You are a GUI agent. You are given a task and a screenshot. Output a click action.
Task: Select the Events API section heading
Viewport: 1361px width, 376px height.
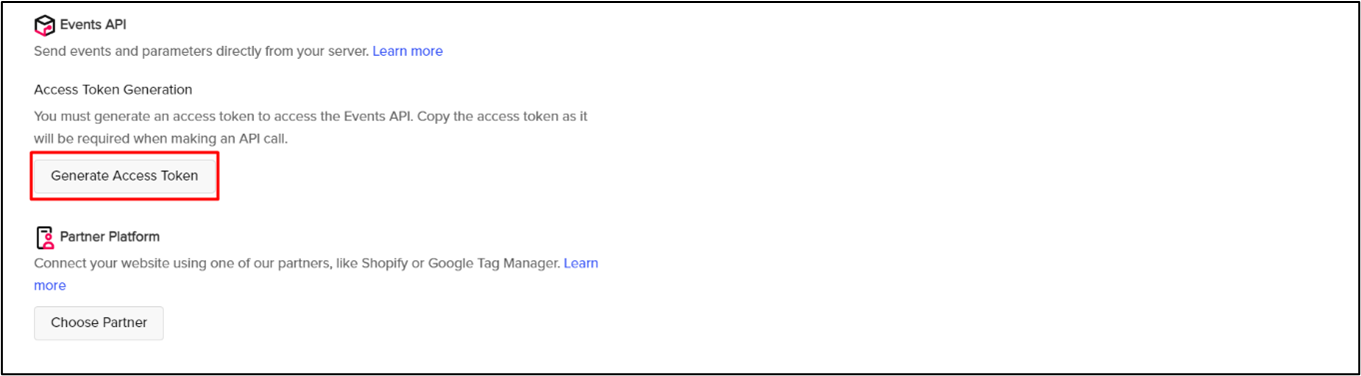coord(93,24)
